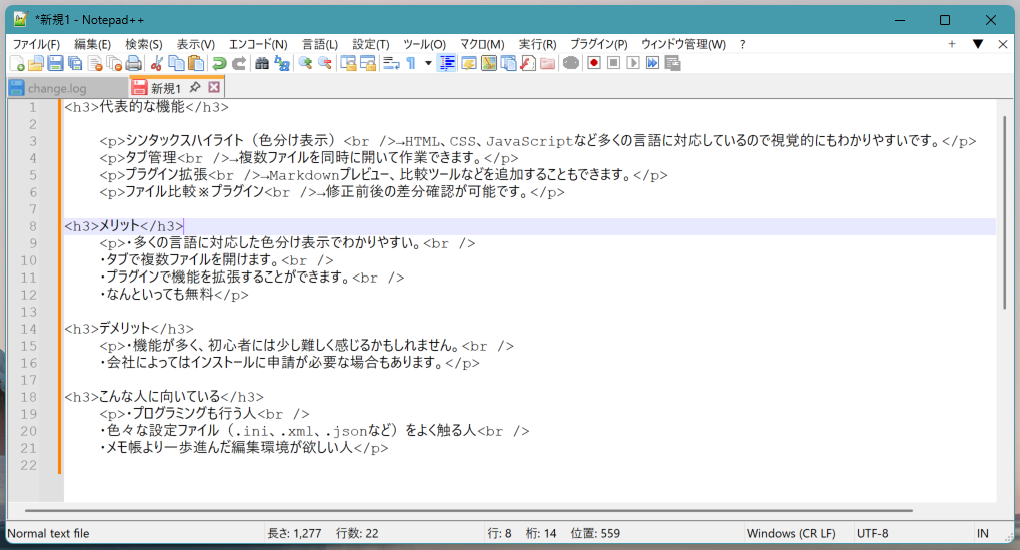Image resolution: width=1020 pixels, height=550 pixels.
Task: Open the 設定(T) menu
Action: click(371, 44)
